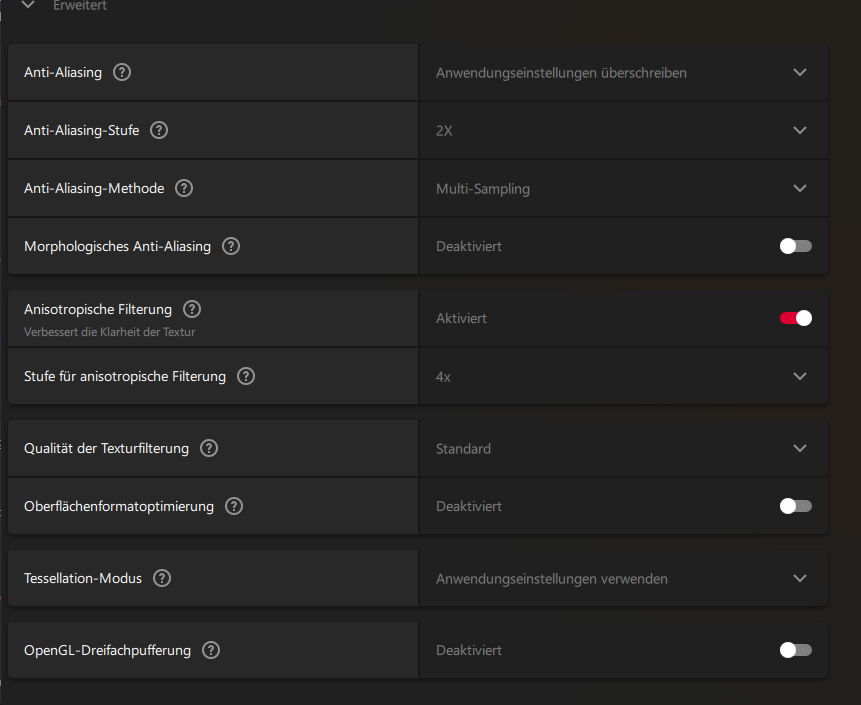Enable the OpenGL-Dreifachpufferung switch
The width and height of the screenshot is (861, 705).
(x=796, y=650)
